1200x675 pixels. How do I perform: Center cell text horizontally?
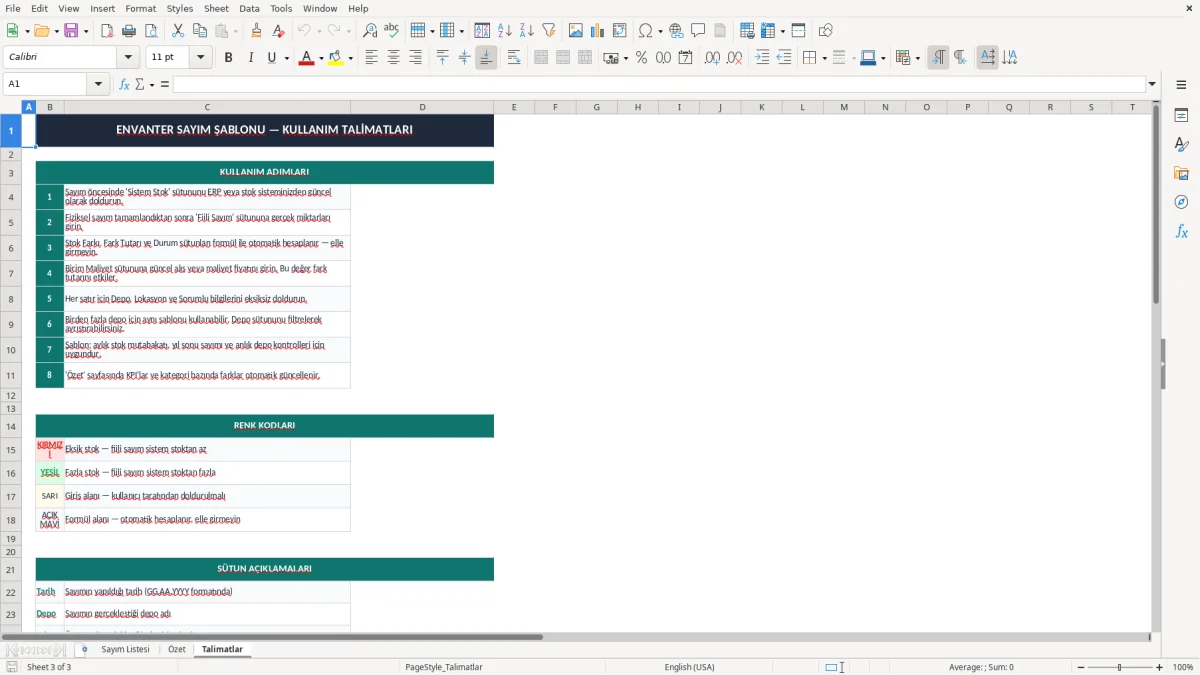tap(393, 58)
